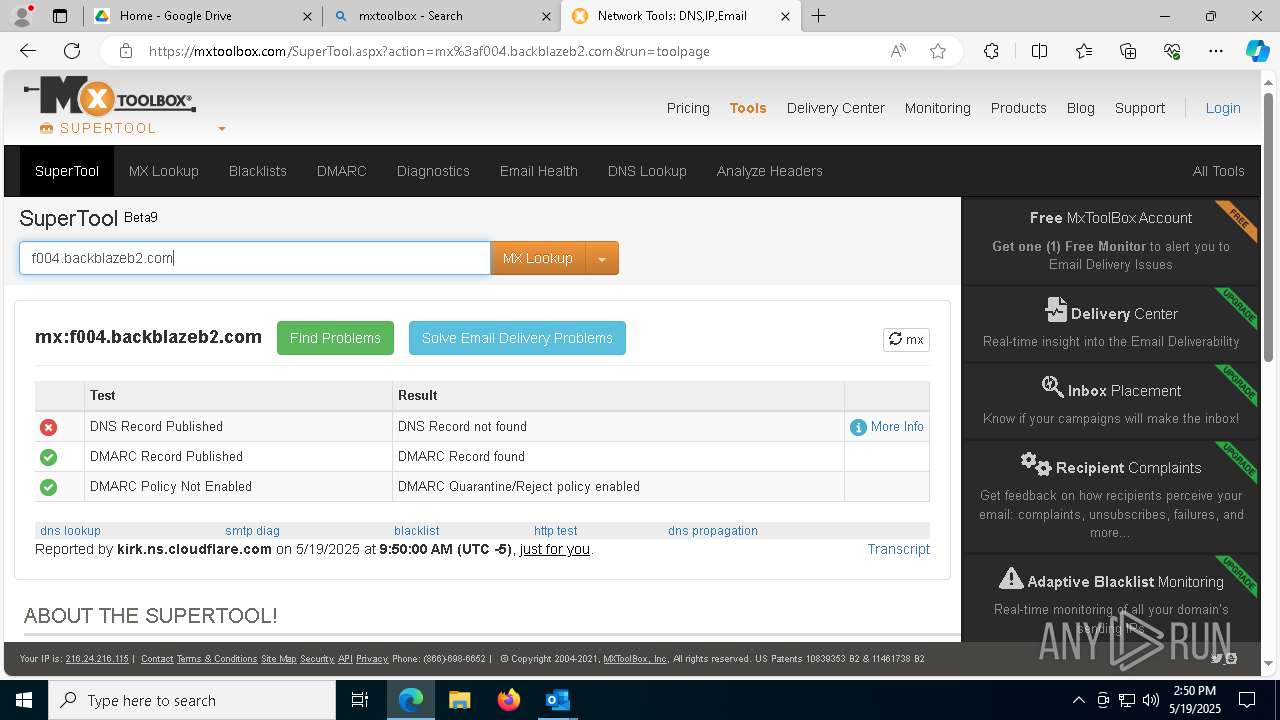Expand the MX Lookup dropdown arrow

click(x=602, y=258)
